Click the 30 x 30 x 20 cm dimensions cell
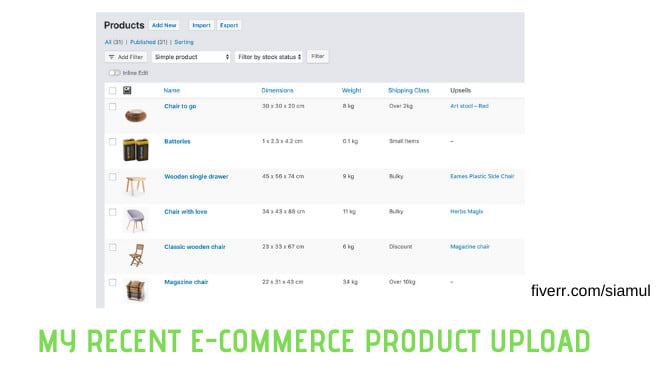The image size is (660, 370). pyautogui.click(x=283, y=106)
